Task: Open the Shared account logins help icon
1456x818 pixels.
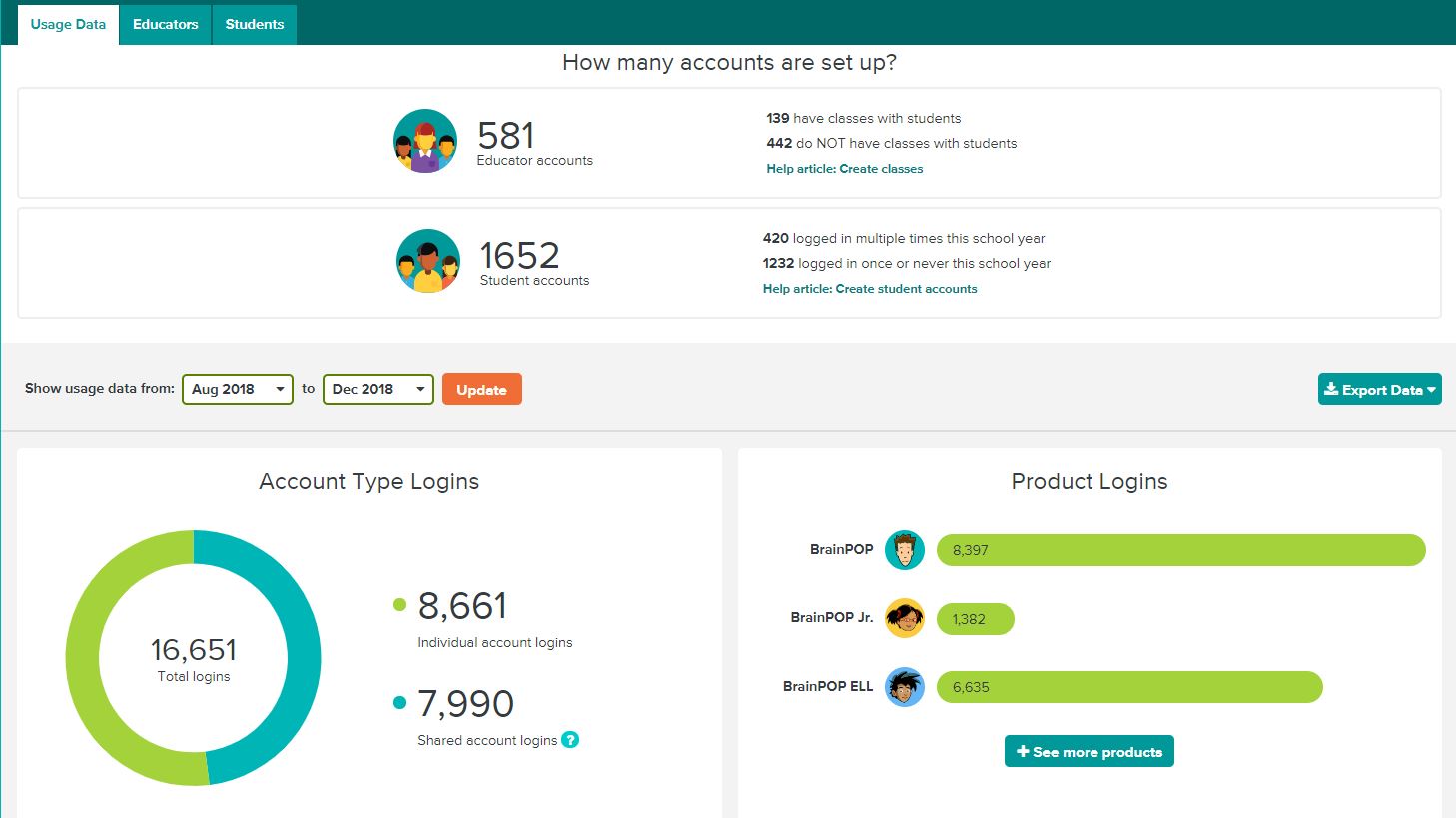Action: 570,740
